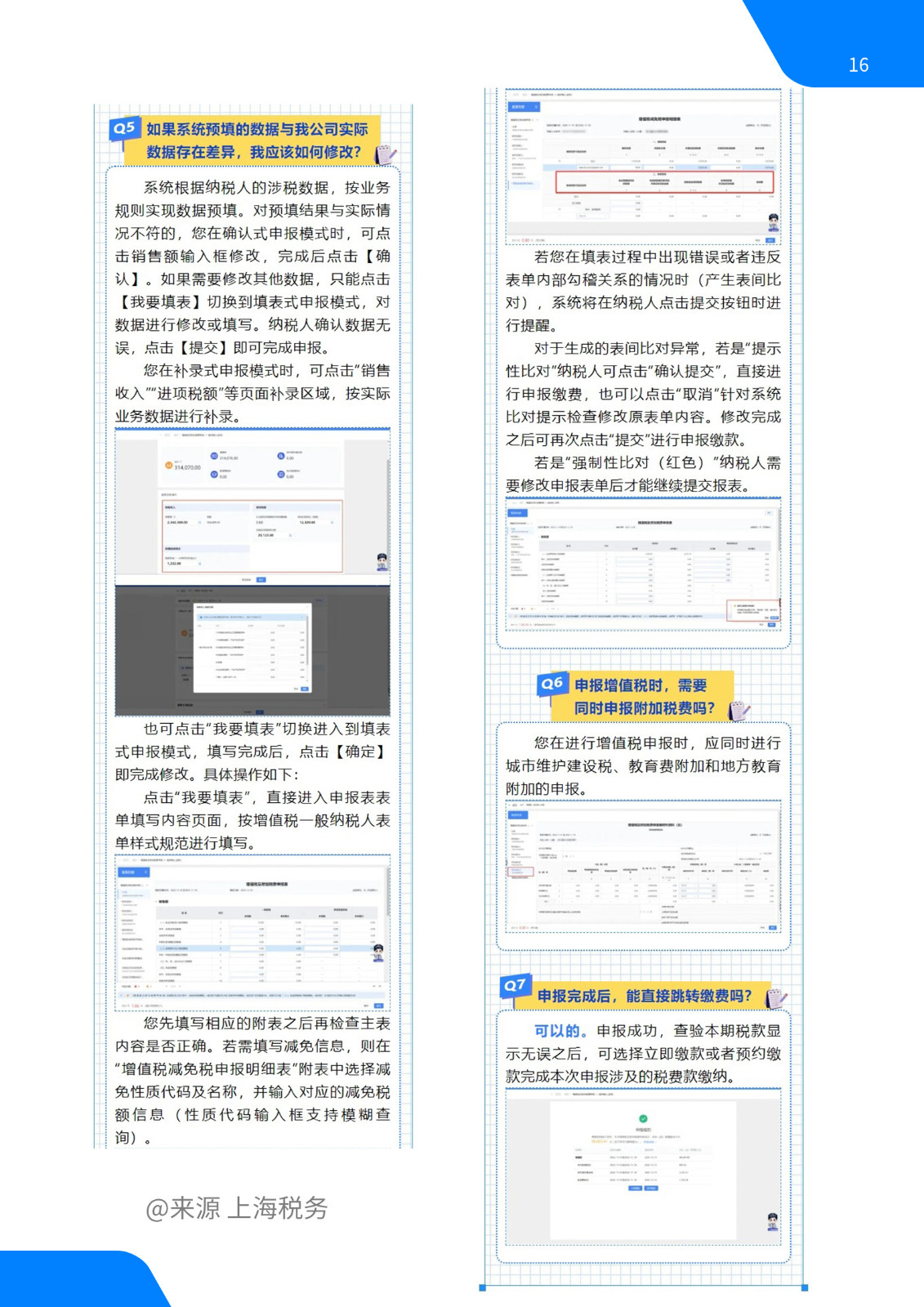Click the notepad icon beside Q6 heading
This screenshot has width=924, height=1307.
739,711
